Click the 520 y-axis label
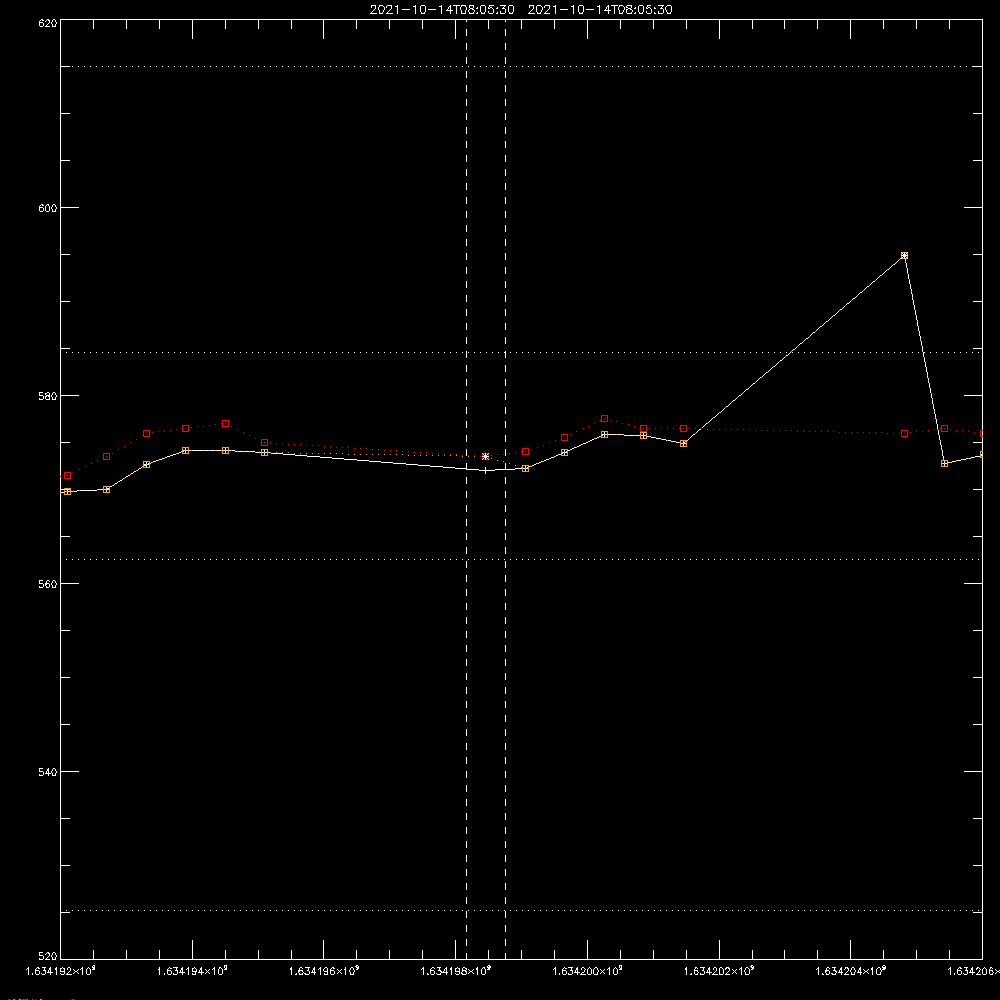 pos(48,956)
